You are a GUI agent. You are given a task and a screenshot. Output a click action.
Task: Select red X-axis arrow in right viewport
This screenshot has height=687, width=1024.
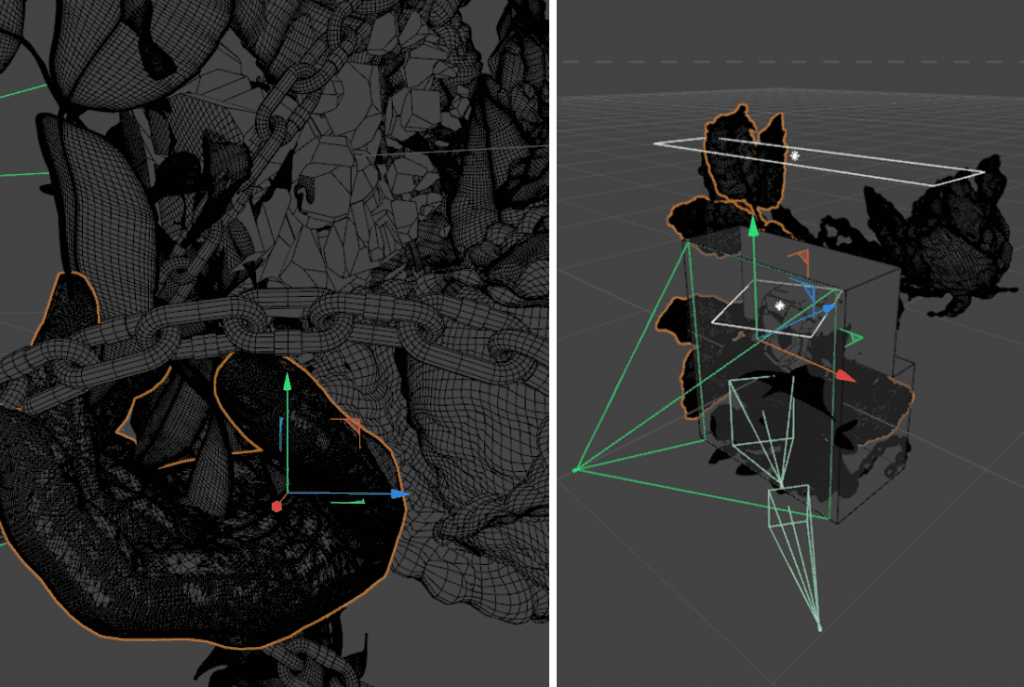click(846, 375)
